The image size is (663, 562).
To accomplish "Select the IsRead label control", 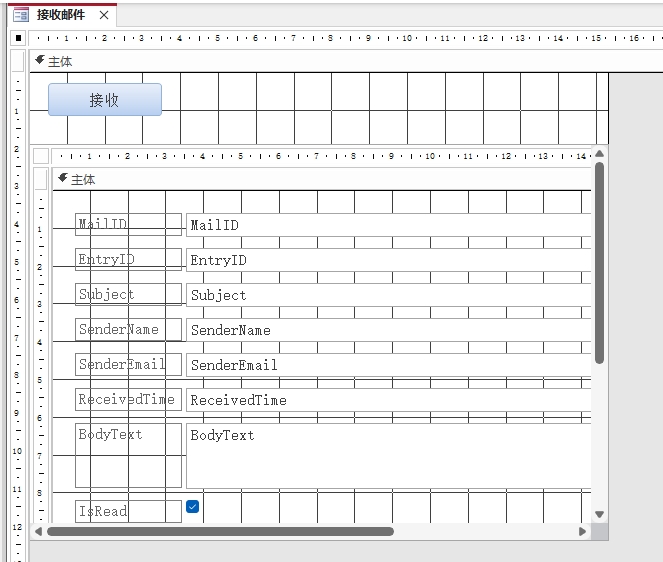I will pos(129,511).
